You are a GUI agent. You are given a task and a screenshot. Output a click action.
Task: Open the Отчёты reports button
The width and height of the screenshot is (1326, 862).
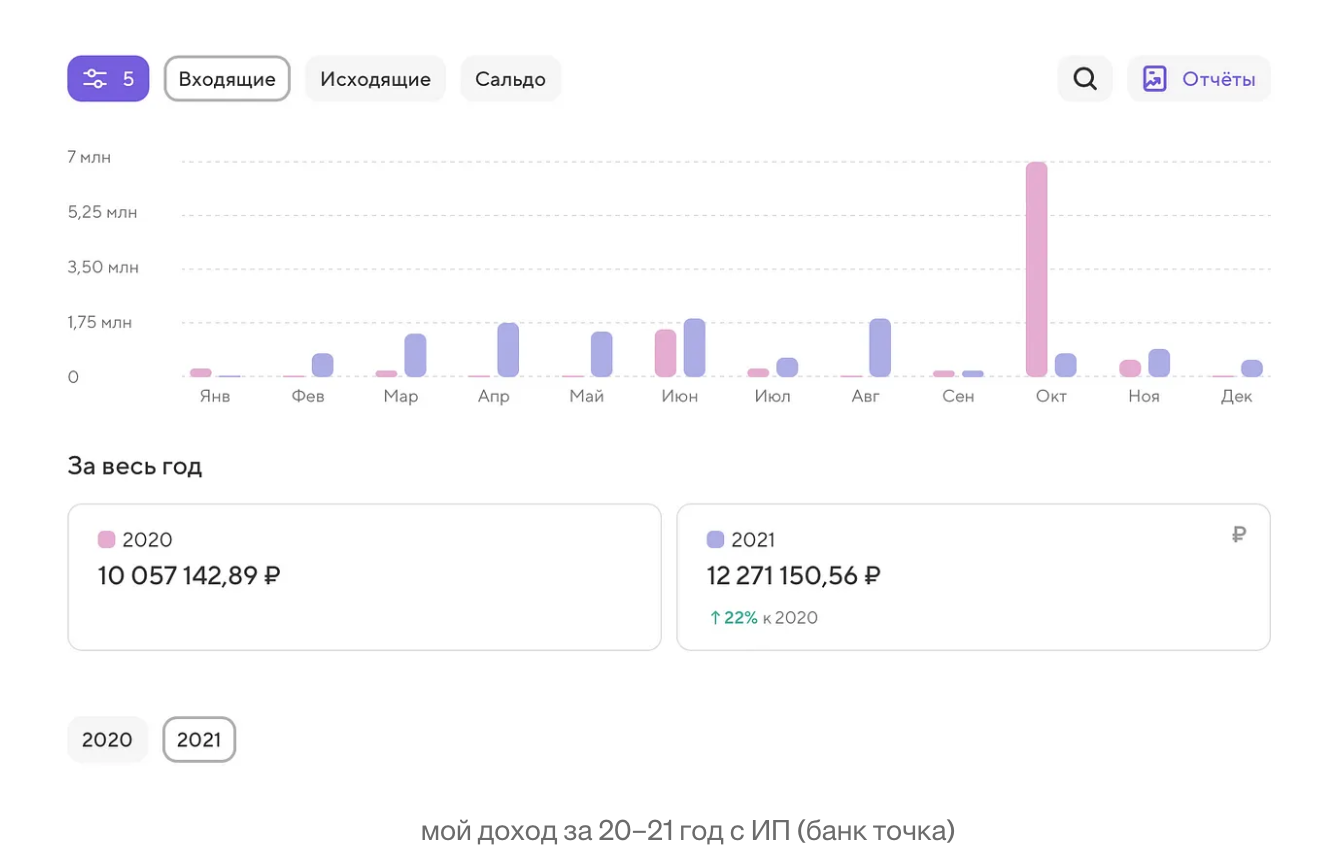tap(1199, 79)
